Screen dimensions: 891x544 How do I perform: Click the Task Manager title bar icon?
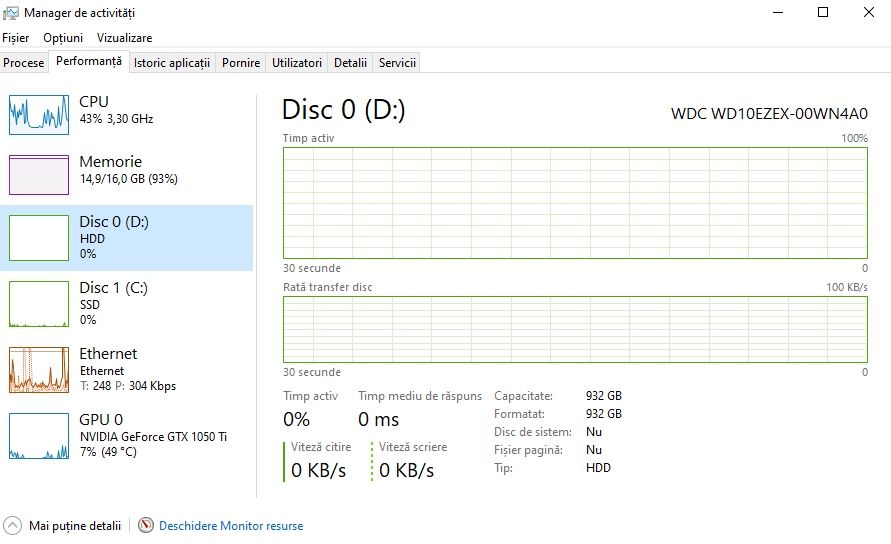[x=12, y=13]
